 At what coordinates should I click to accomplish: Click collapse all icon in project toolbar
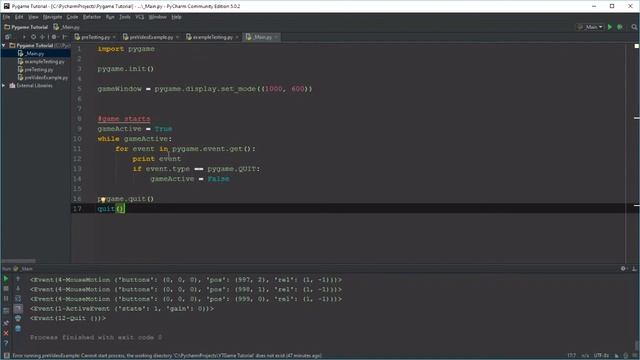tap(42, 37)
